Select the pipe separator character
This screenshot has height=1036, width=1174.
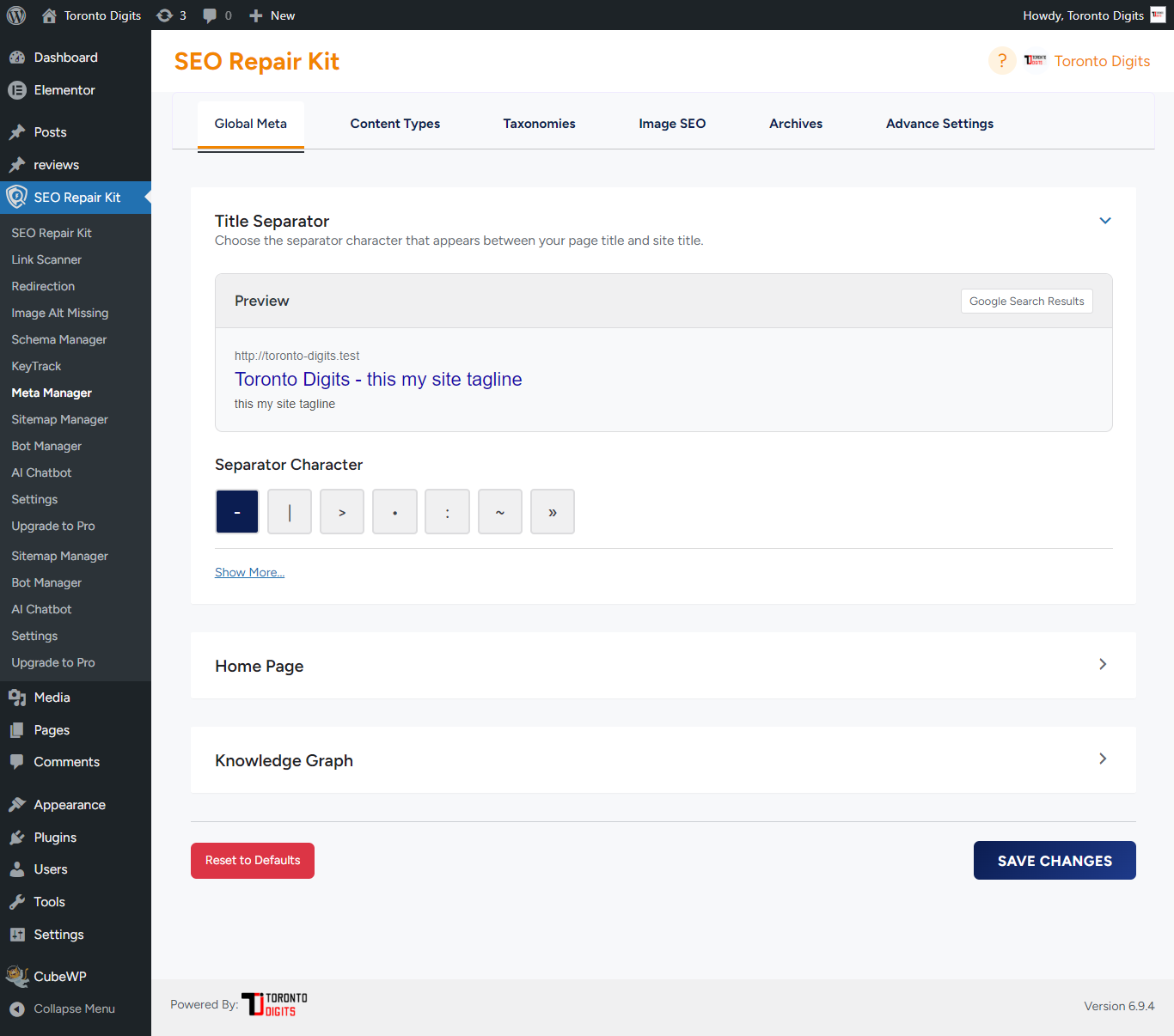click(290, 512)
